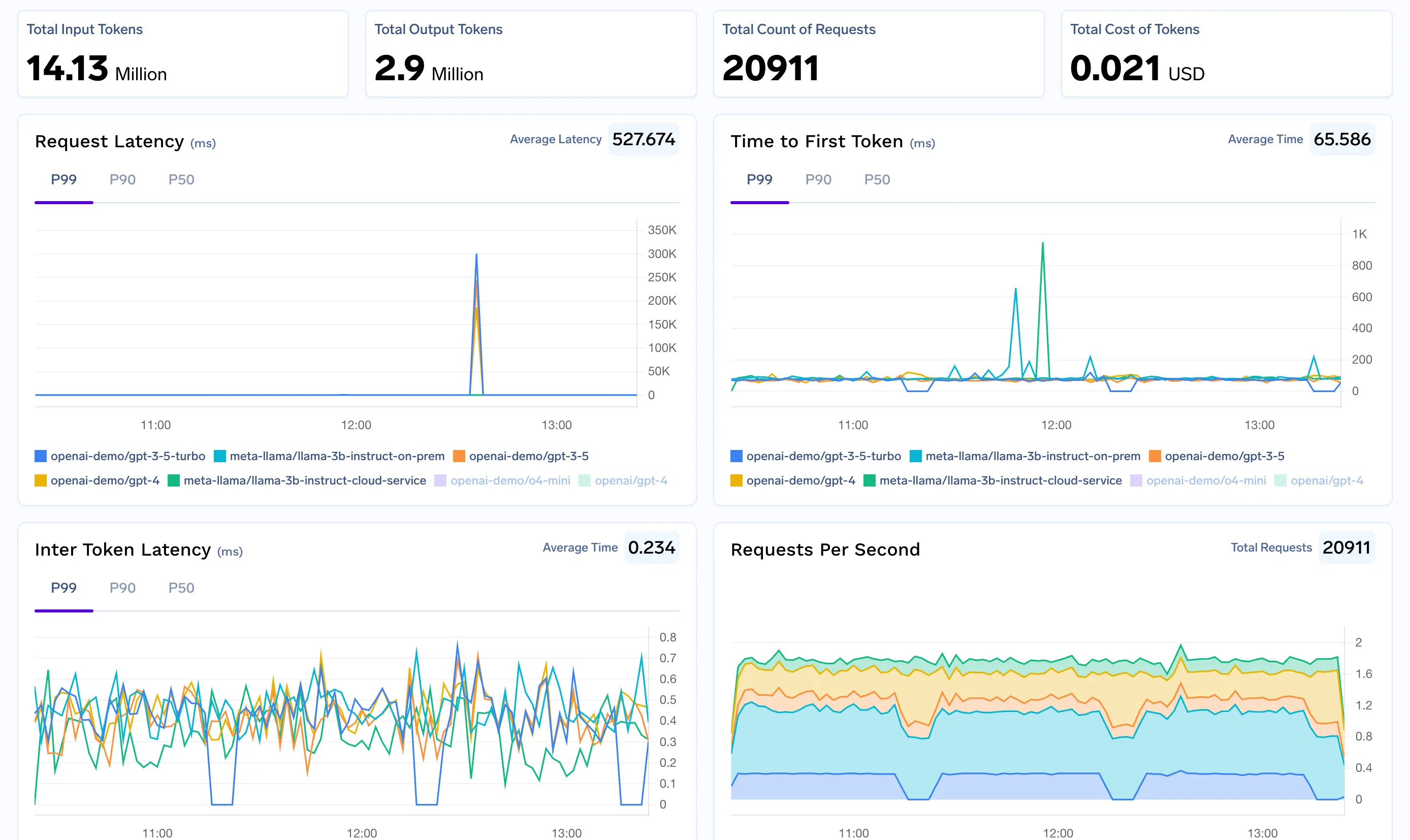The height and width of the screenshot is (840, 1410).
Task: Click orange openai-demo/gpt-3-5 swatch in Request Latency legend
Action: tap(459, 456)
